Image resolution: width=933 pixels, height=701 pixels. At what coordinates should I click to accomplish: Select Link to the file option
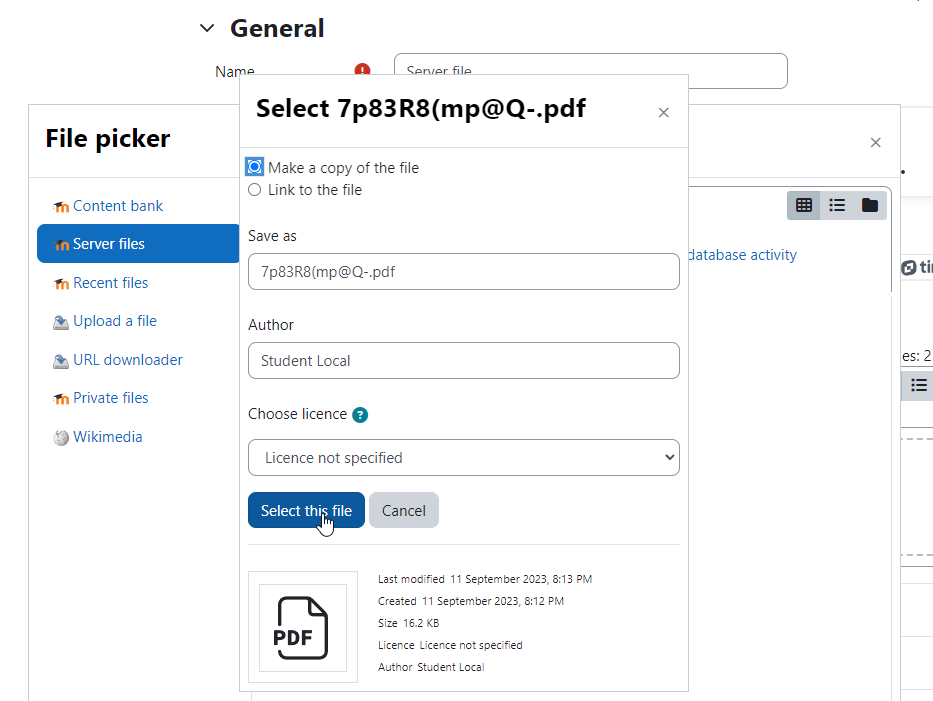click(255, 190)
